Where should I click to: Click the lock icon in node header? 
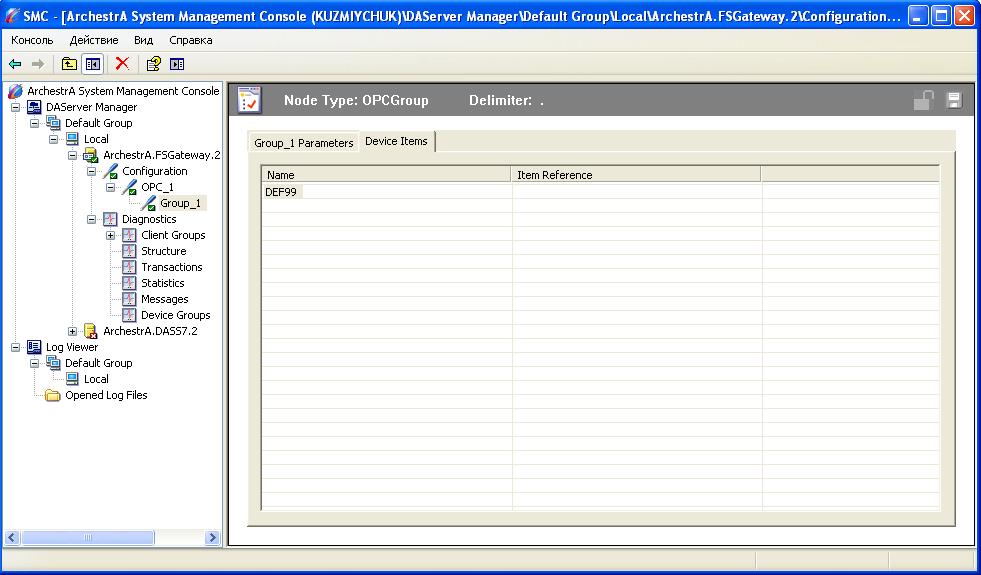[x=923, y=100]
